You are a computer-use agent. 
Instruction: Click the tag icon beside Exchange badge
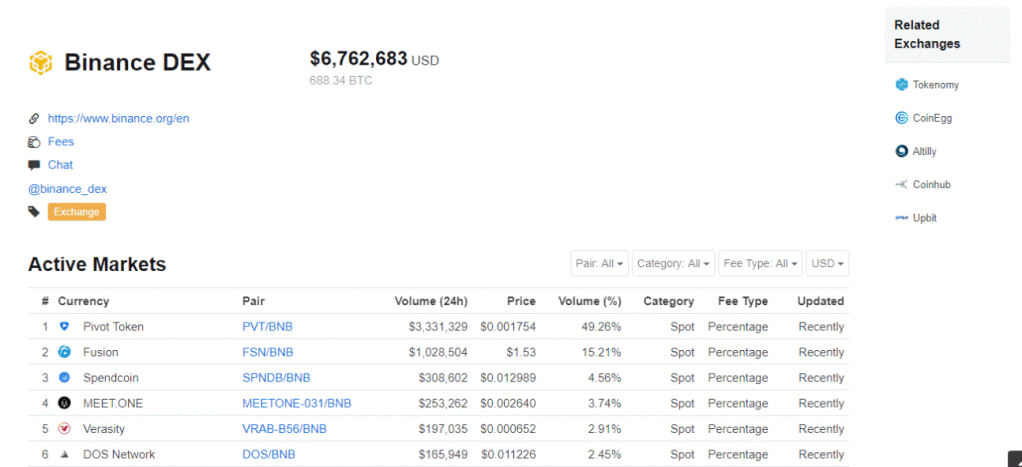(x=34, y=211)
